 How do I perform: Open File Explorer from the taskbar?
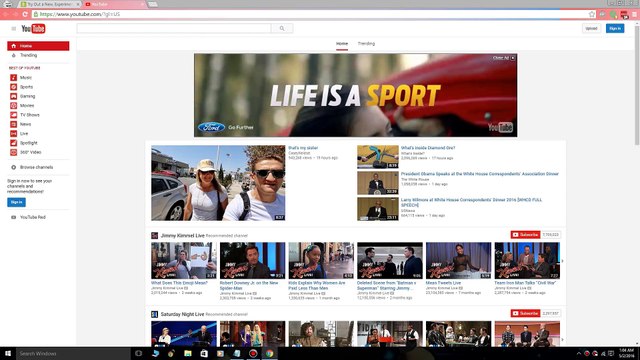[188, 353]
